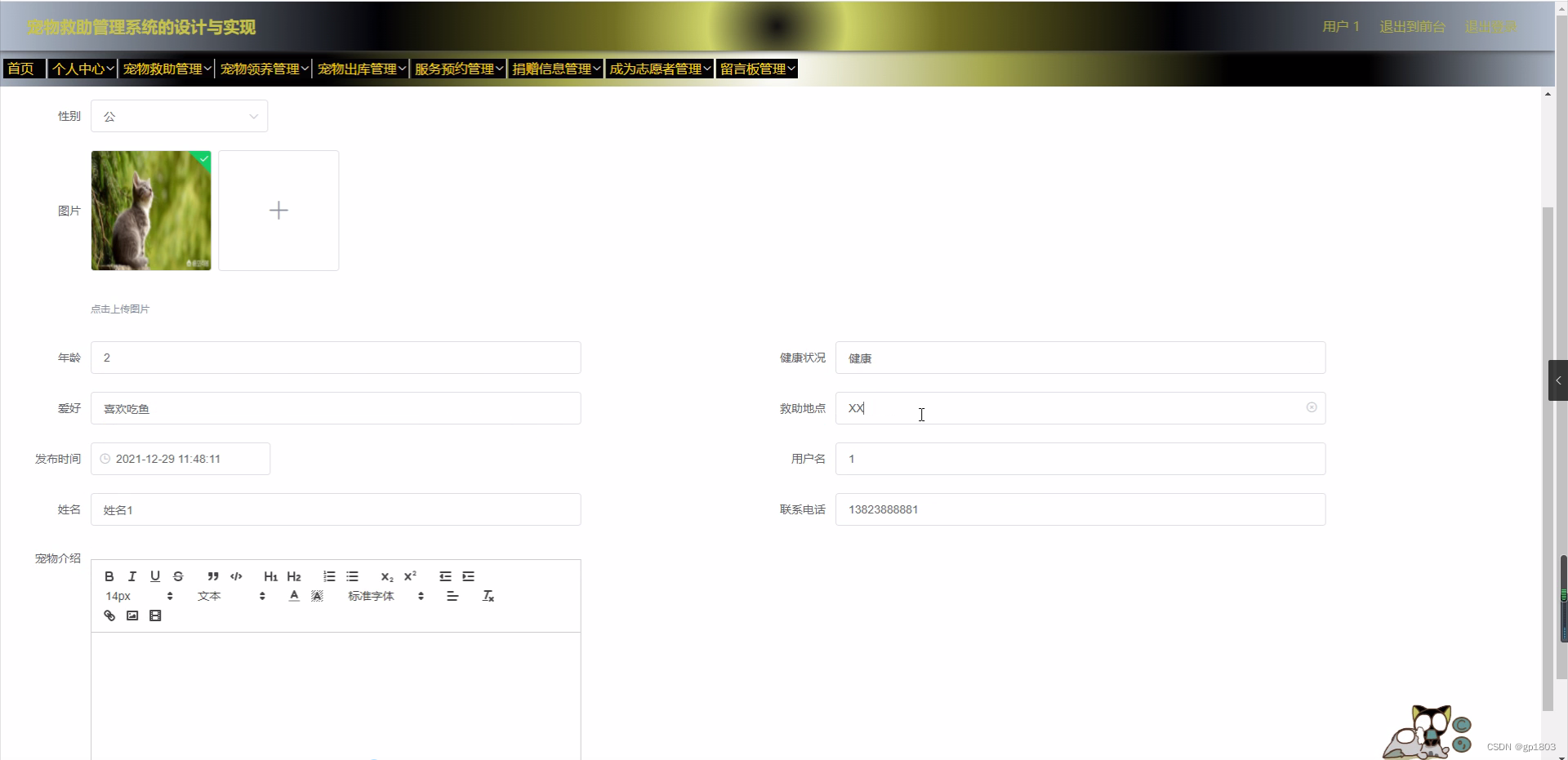Switch to the 首页 menu item
This screenshot has width=1568, height=760.
pyautogui.click(x=22, y=69)
